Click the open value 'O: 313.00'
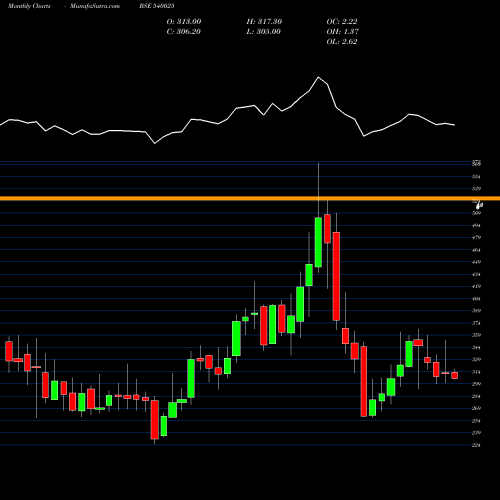Image resolution: width=500 pixels, height=500 pixels. coord(184,22)
